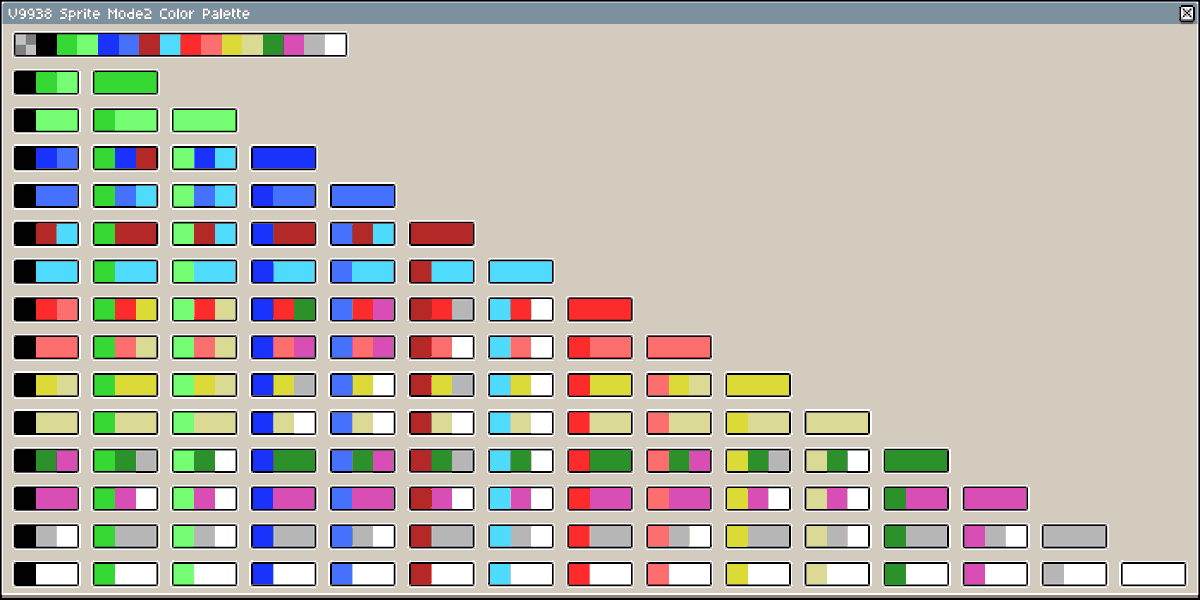Viewport: 1200px width, 600px height.
Task: Select the green, red, yellow combo swatch
Action: [x=125, y=310]
